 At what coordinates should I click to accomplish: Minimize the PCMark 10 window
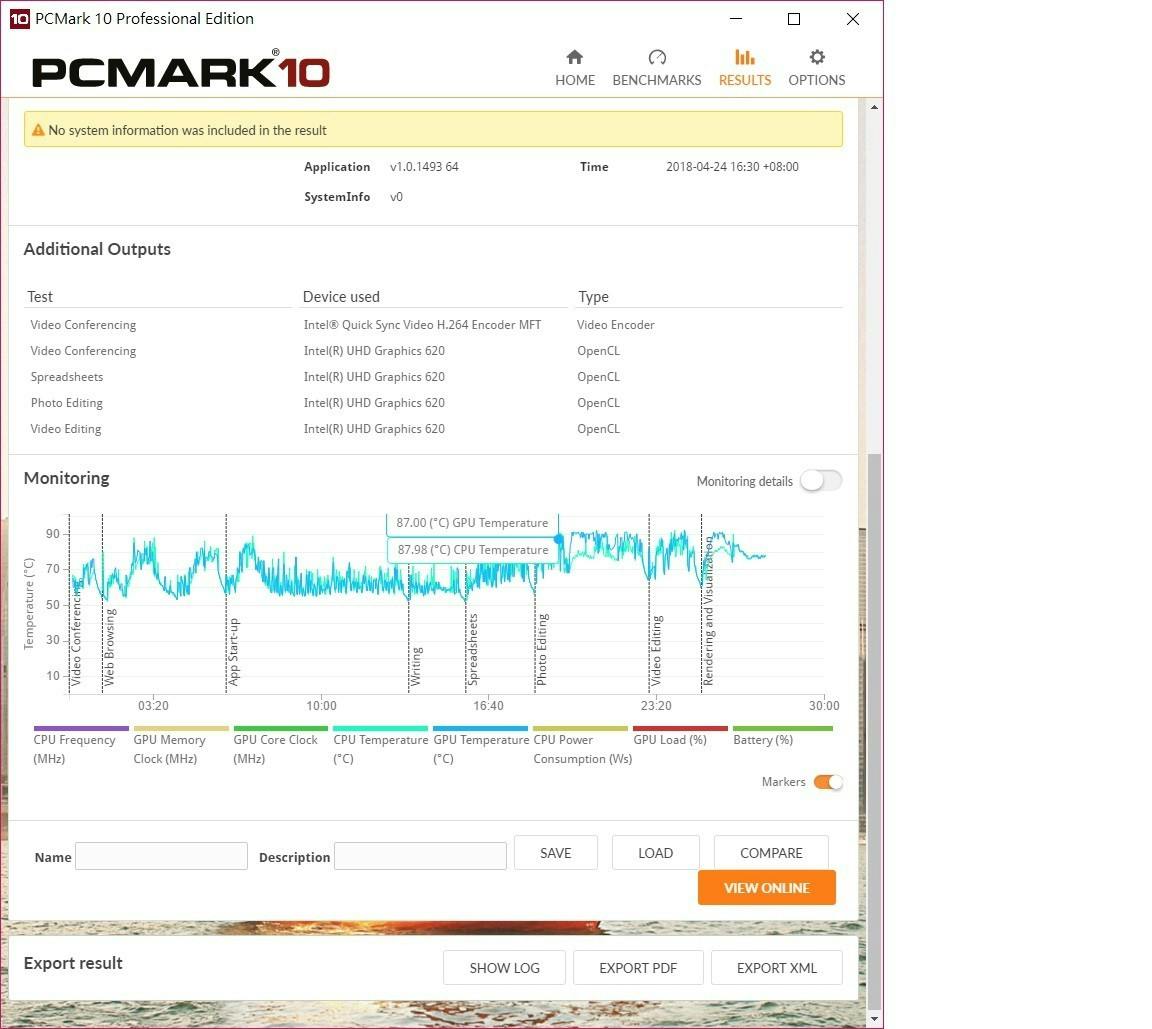coord(735,19)
